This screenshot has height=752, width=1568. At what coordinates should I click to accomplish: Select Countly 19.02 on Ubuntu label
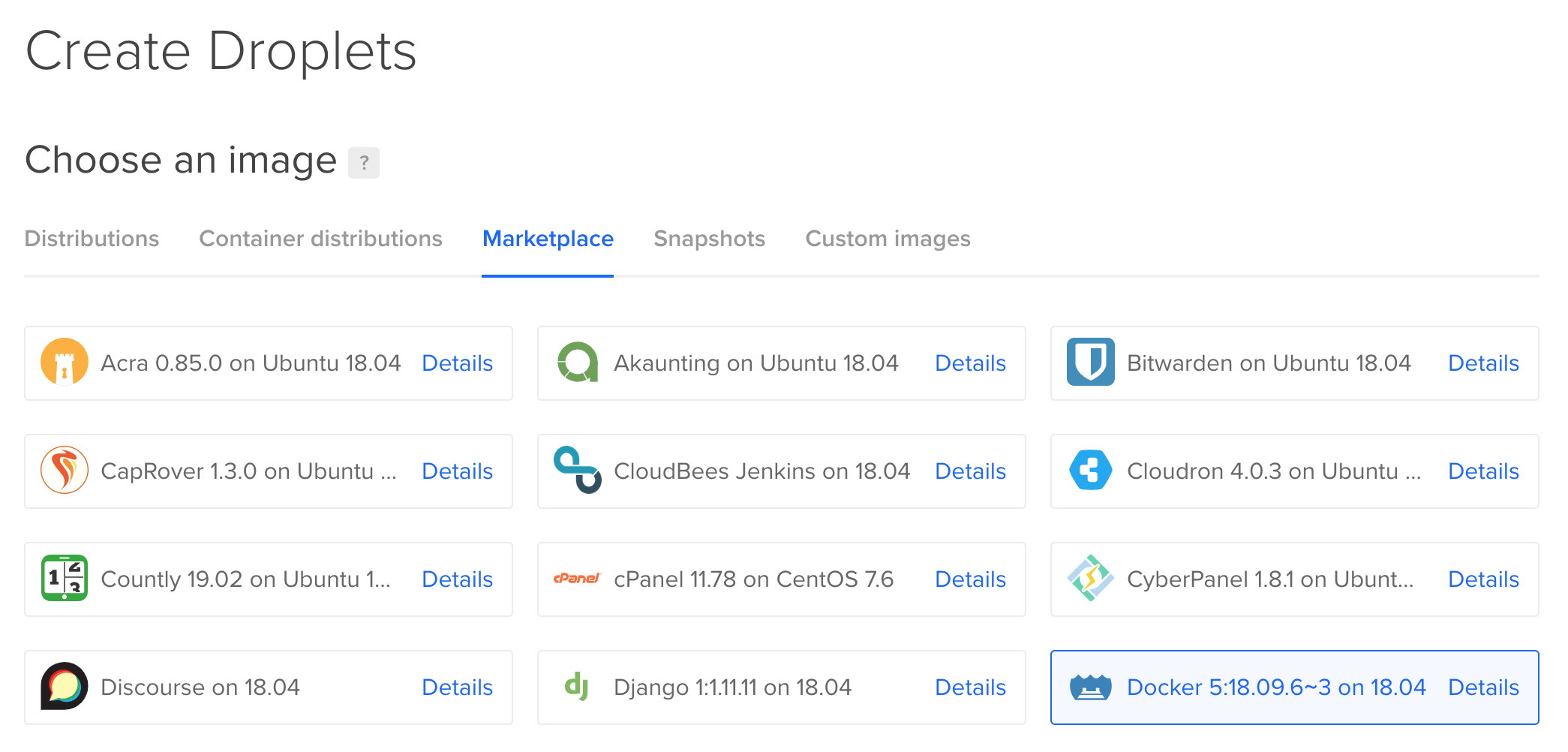(x=245, y=579)
